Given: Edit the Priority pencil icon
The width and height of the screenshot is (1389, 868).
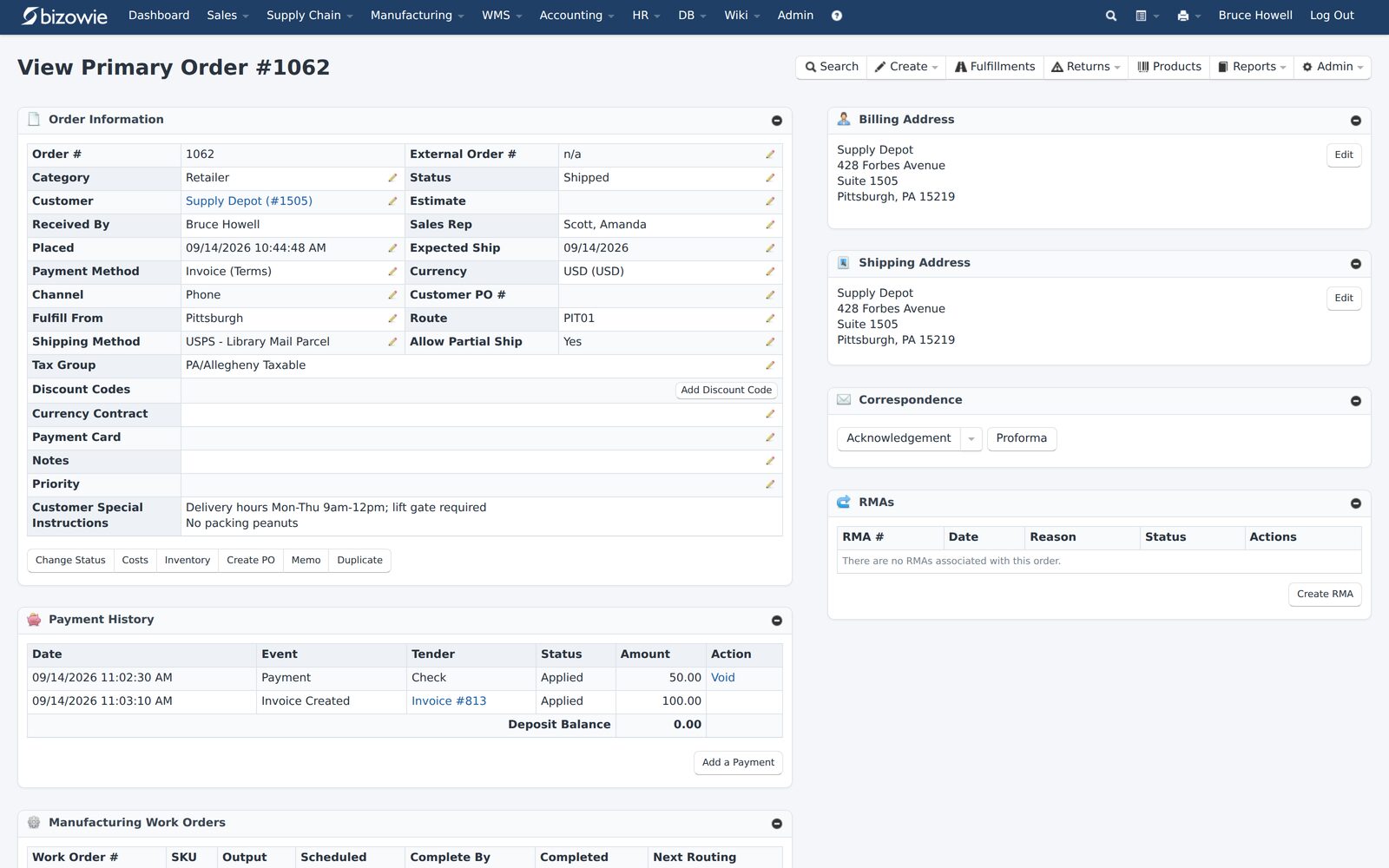Looking at the screenshot, I should coord(770,484).
